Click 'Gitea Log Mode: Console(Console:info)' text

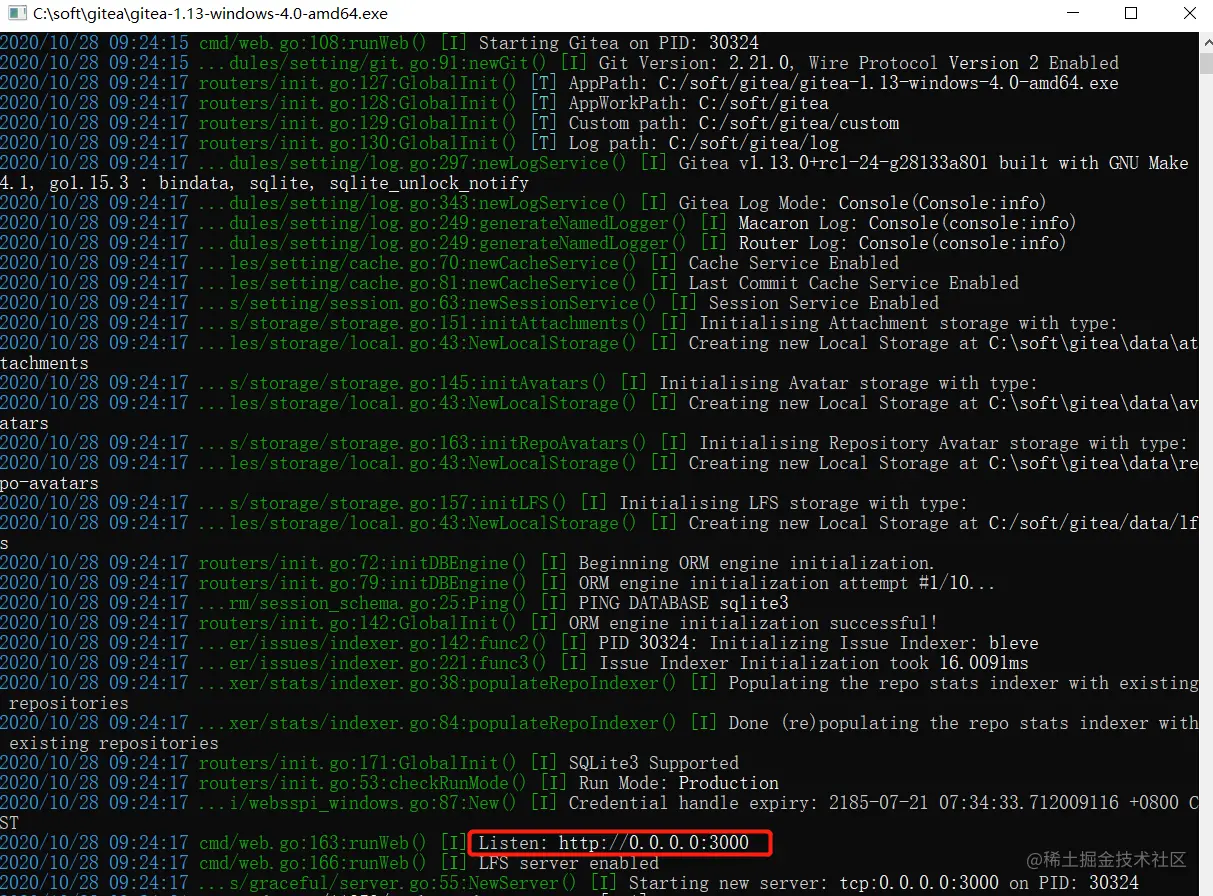point(863,203)
